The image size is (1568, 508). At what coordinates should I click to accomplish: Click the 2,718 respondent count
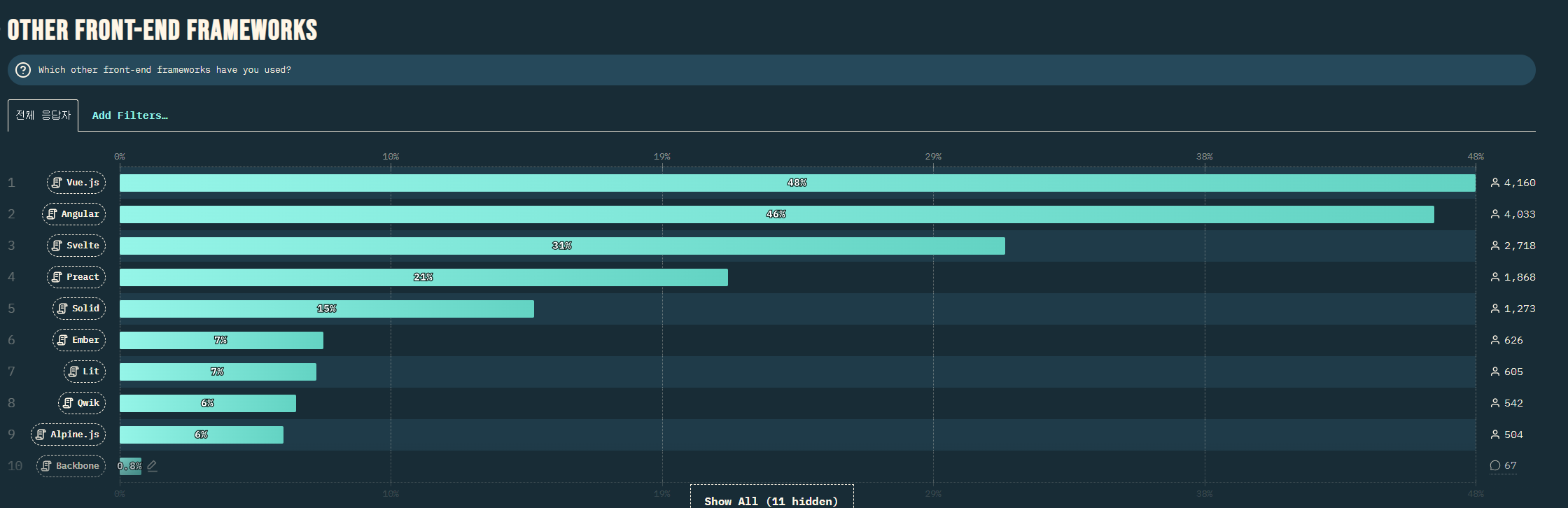[1520, 246]
